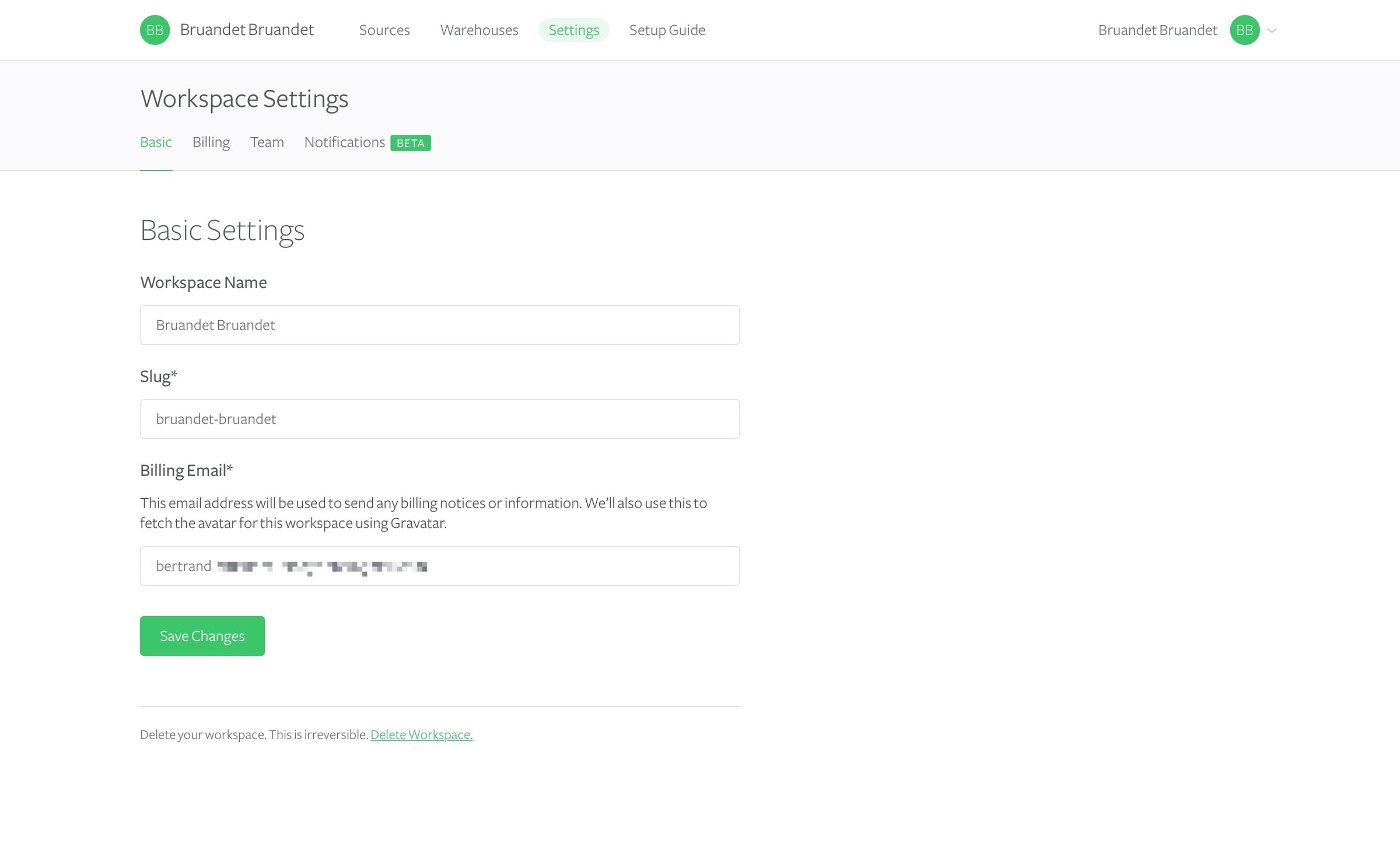Click the Workspace Settings heading

pyautogui.click(x=244, y=99)
